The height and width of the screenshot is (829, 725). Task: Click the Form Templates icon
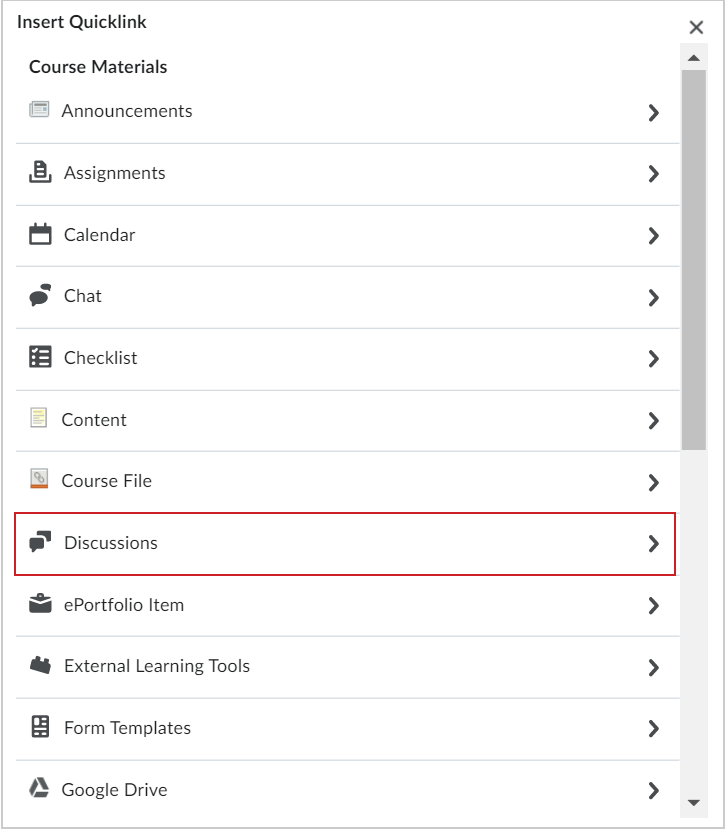pos(41,727)
